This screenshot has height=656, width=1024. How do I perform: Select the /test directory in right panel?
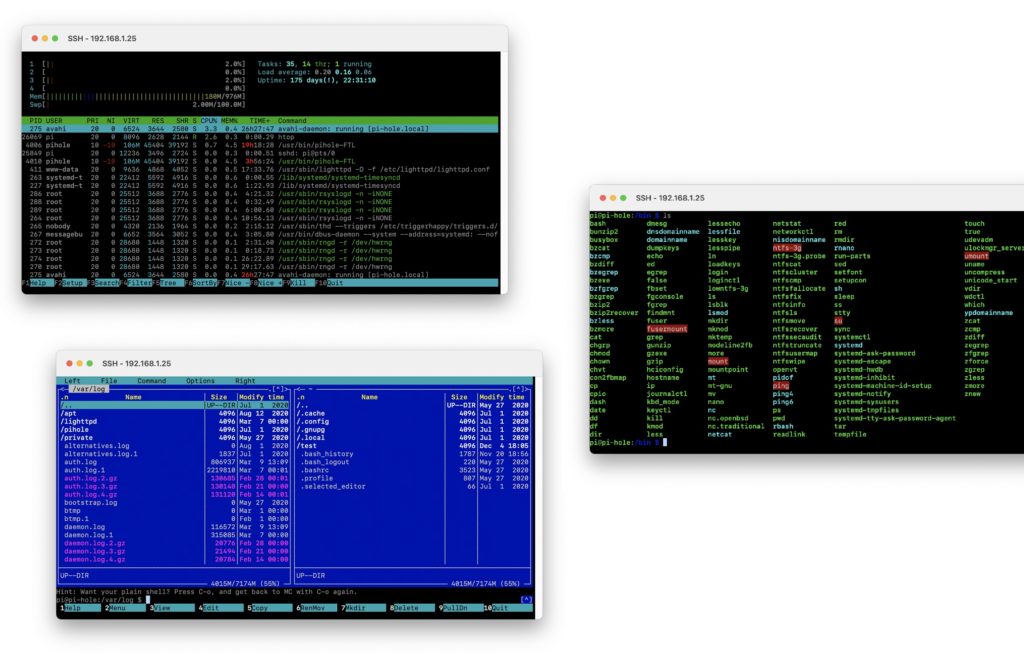pos(413,446)
